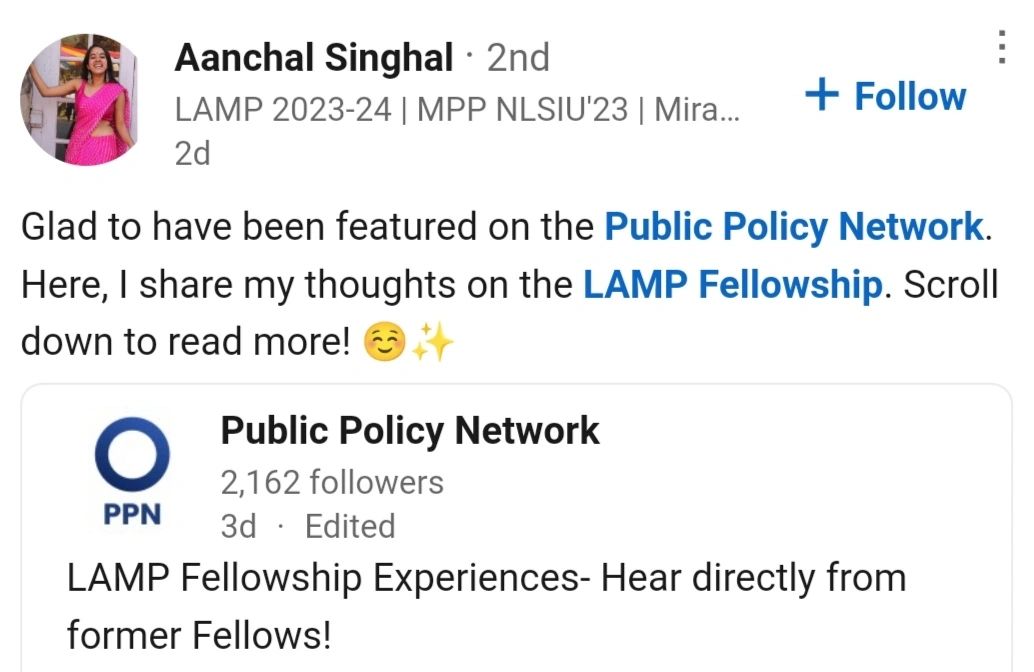The height and width of the screenshot is (672, 1034).
Task: Open the Aanchal Singhal name link
Action: (314, 57)
